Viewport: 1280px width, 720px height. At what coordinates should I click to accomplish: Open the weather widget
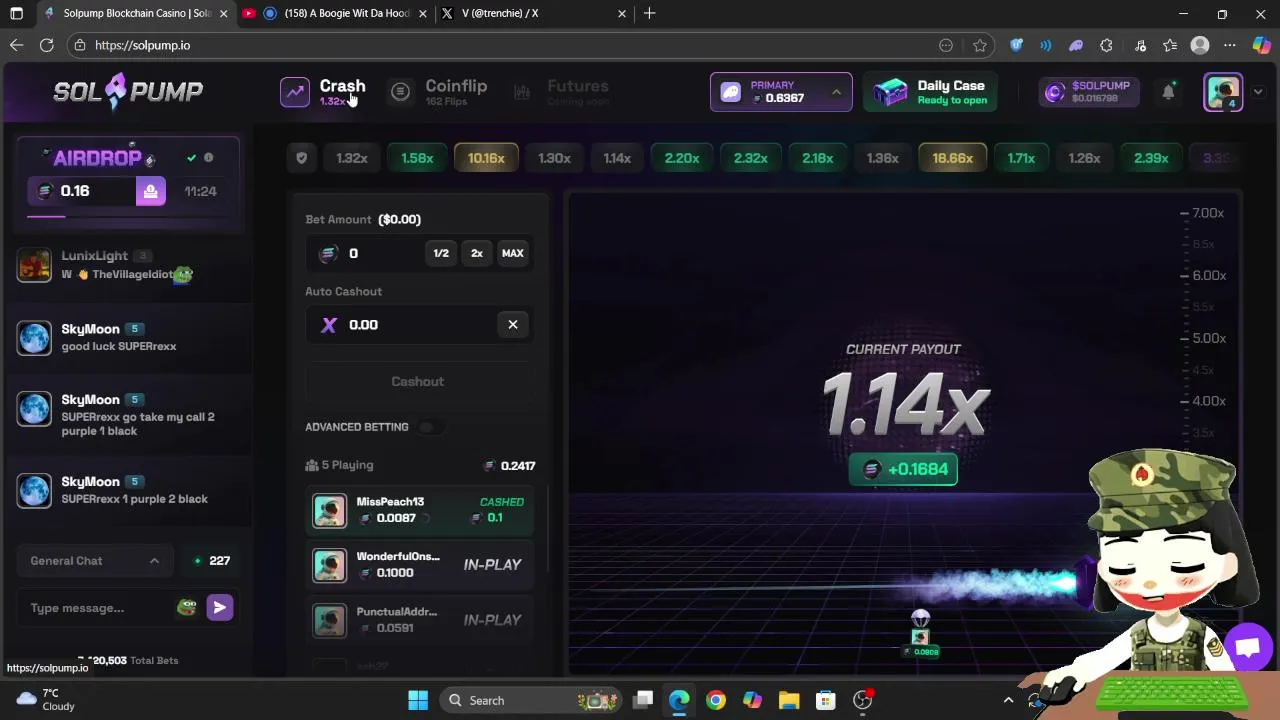click(47, 699)
